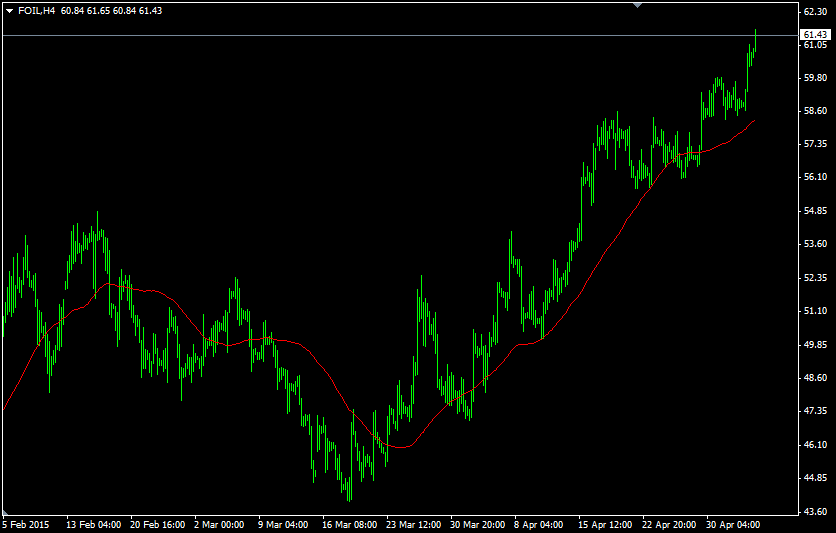This screenshot has width=836, height=533.
Task: Click the 15 Apr 12:00 time label
Action: (606, 525)
